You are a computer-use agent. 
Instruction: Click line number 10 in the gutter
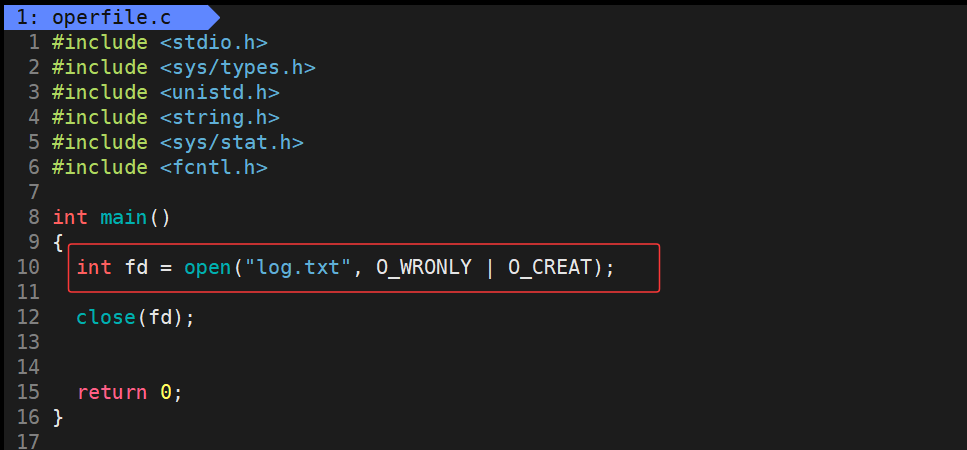pos(28,267)
